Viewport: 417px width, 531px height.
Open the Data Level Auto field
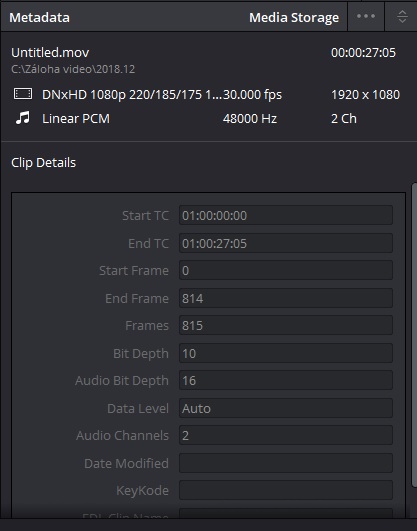[x=286, y=408]
